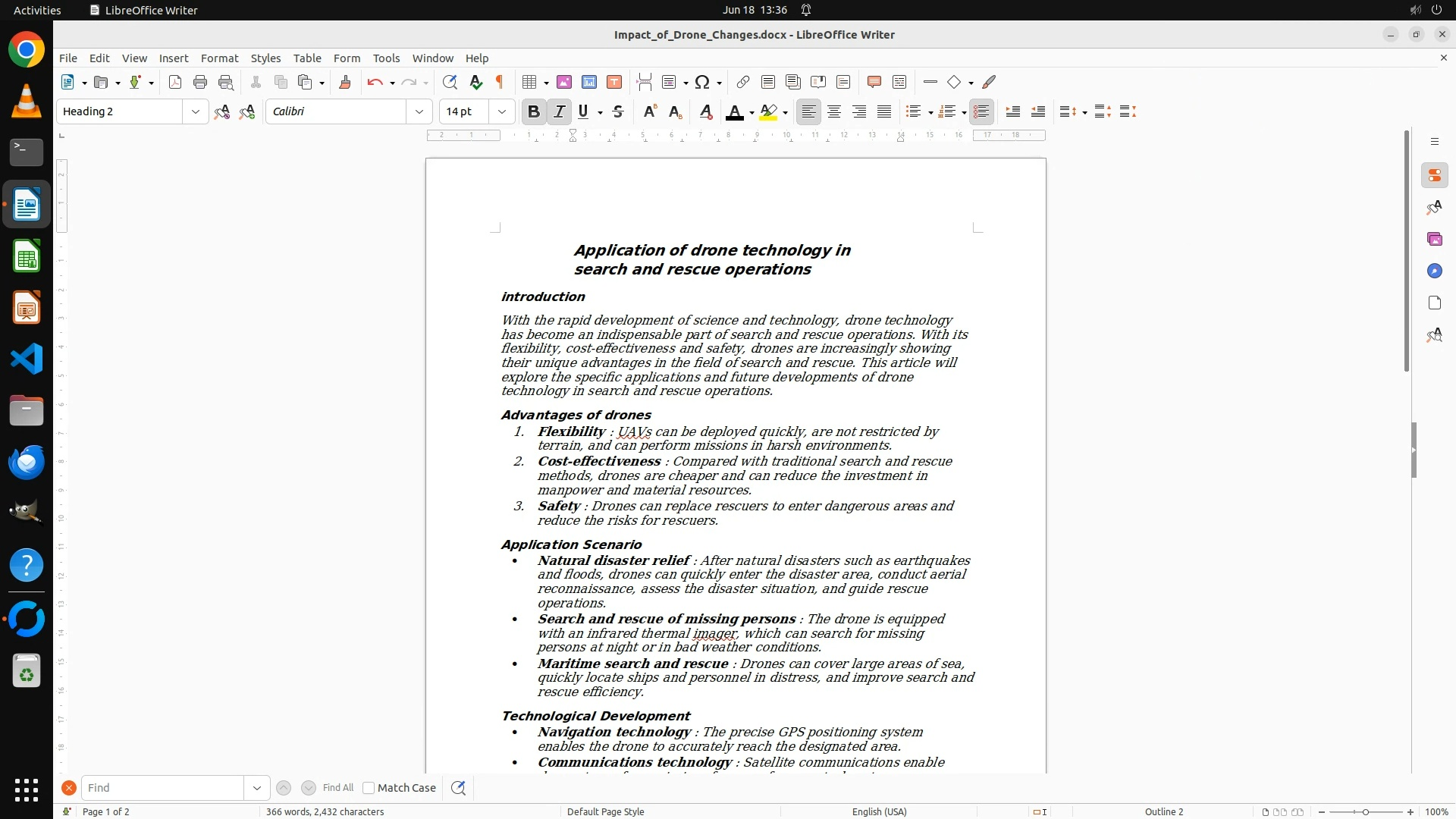Expand the Heading 2 paragraph style dropdown
The width and height of the screenshot is (1456, 819).
click(x=195, y=112)
